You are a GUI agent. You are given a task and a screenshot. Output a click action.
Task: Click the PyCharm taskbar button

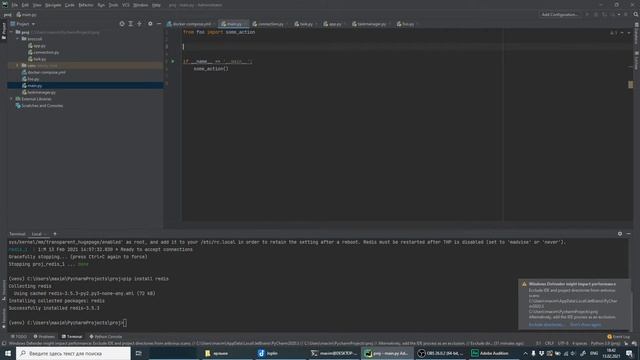click(x=387, y=353)
